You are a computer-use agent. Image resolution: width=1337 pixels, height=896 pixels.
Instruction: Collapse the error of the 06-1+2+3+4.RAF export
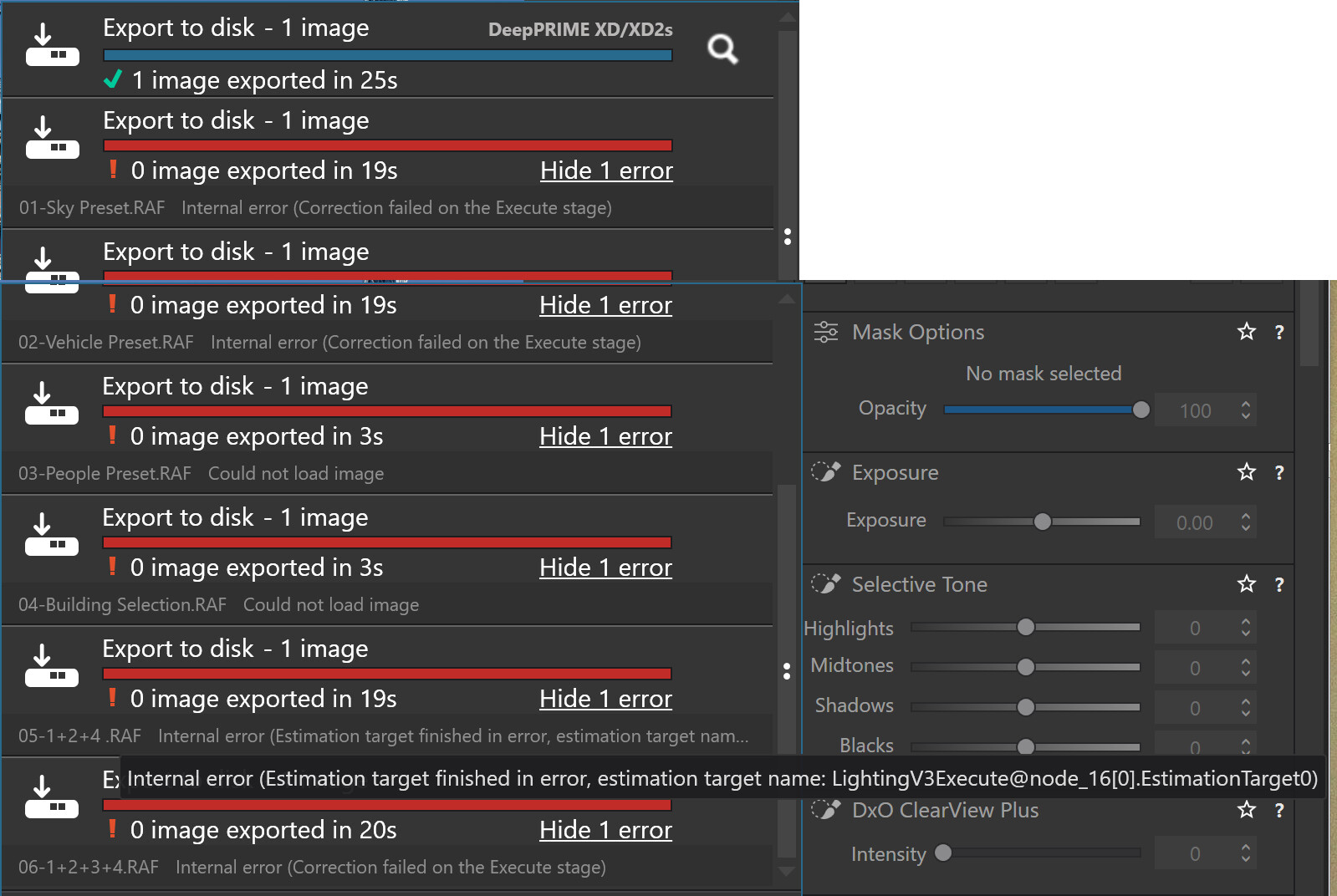click(x=605, y=830)
